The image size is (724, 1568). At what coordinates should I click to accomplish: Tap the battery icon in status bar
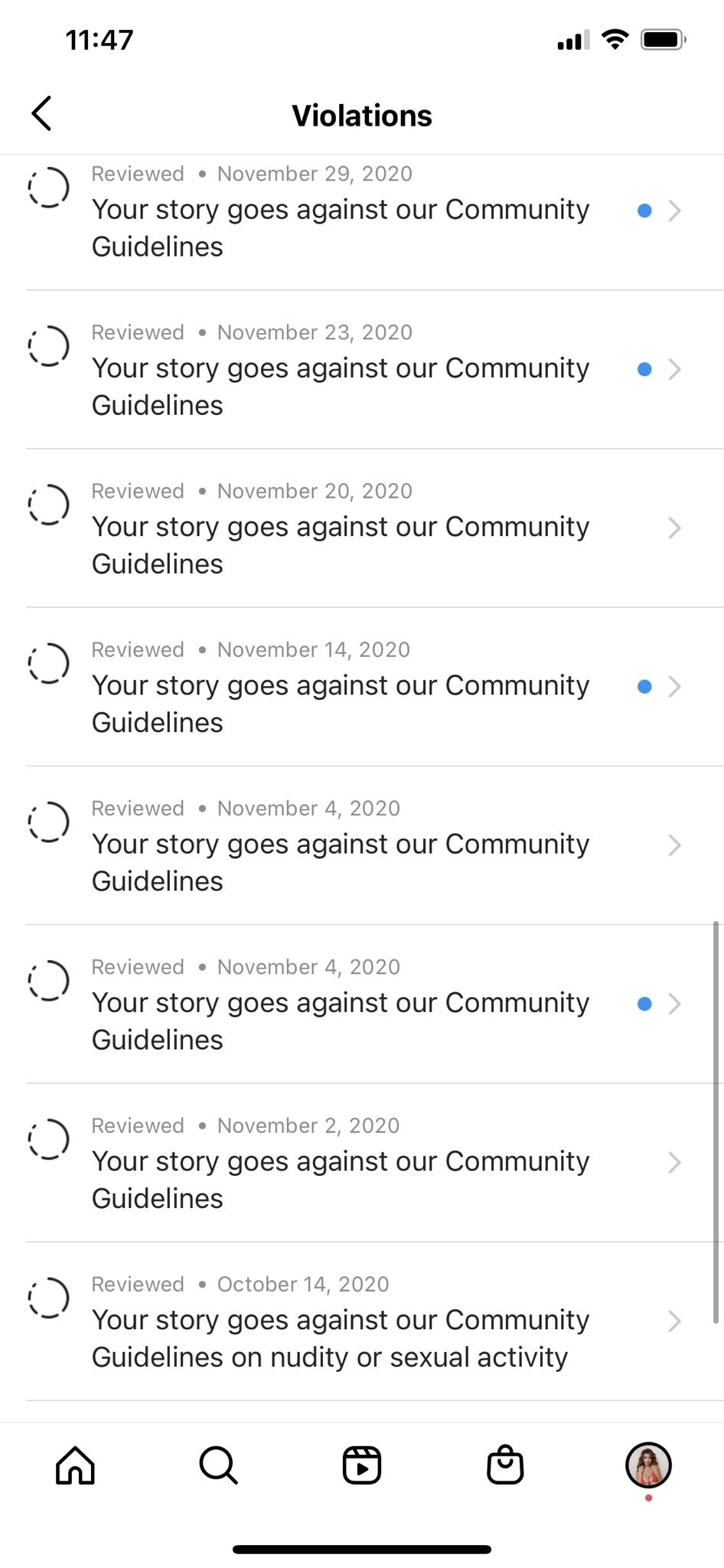pyautogui.click(x=663, y=40)
